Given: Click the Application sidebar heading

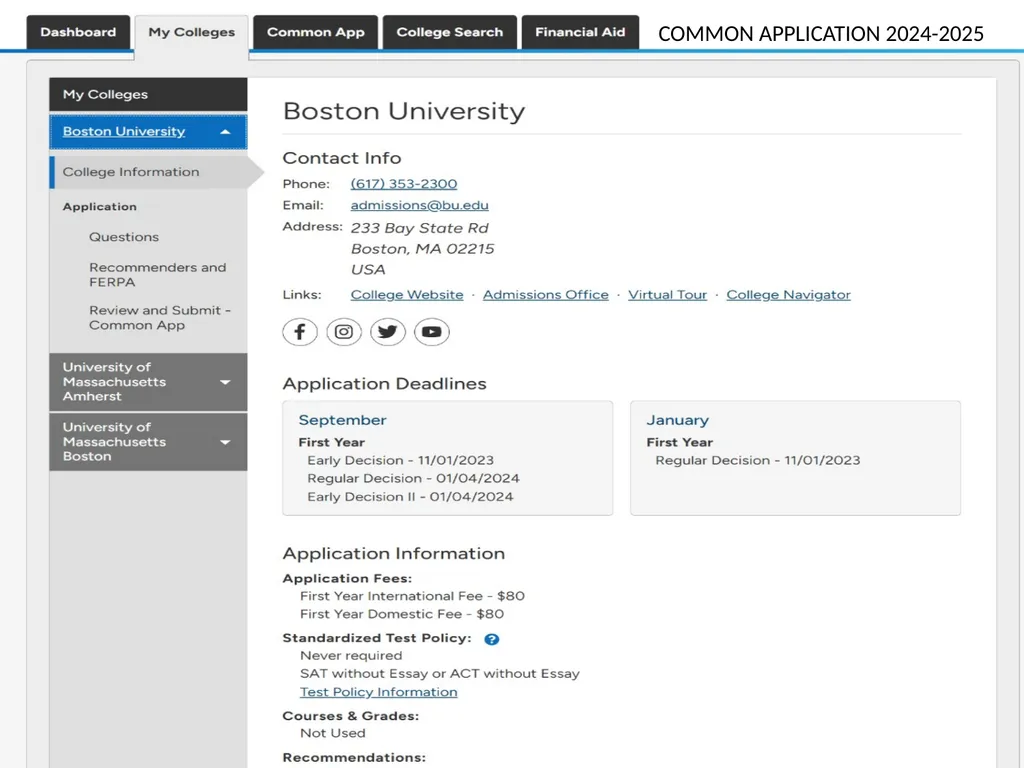Looking at the screenshot, I should 100,206.
